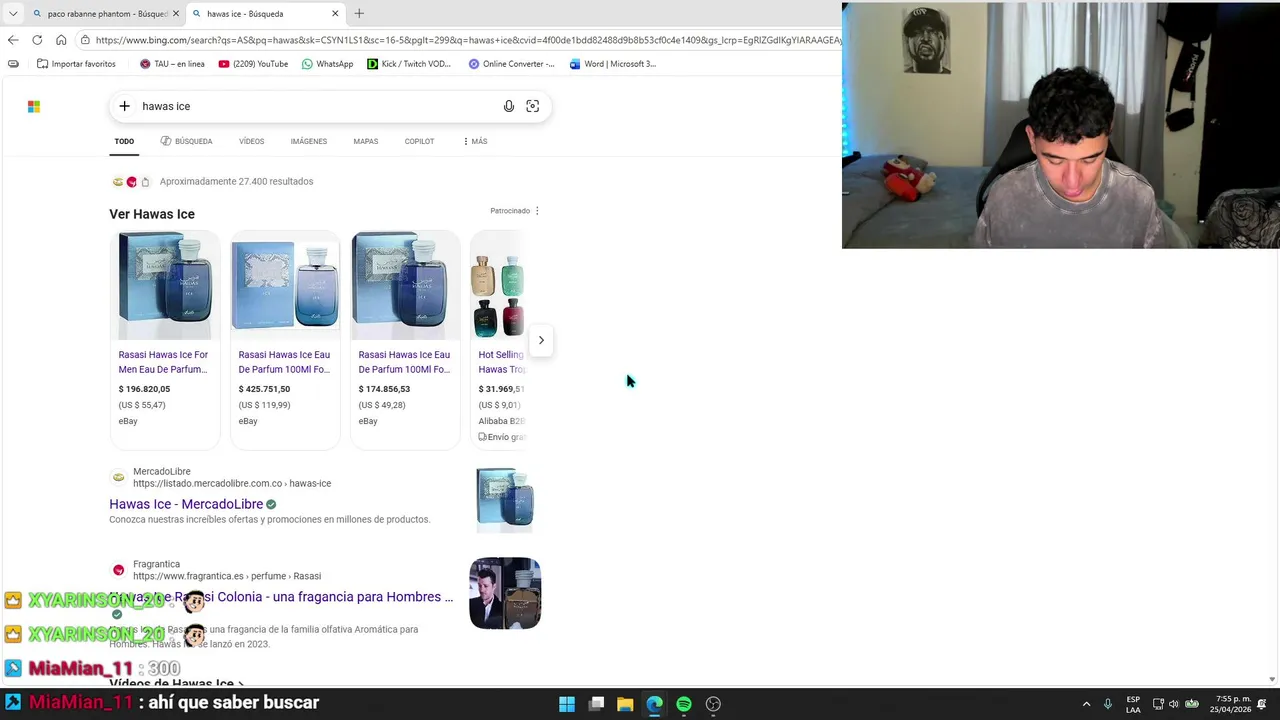Open the tab list dropdown arrow
The width and height of the screenshot is (1280, 720).
(x=13, y=13)
